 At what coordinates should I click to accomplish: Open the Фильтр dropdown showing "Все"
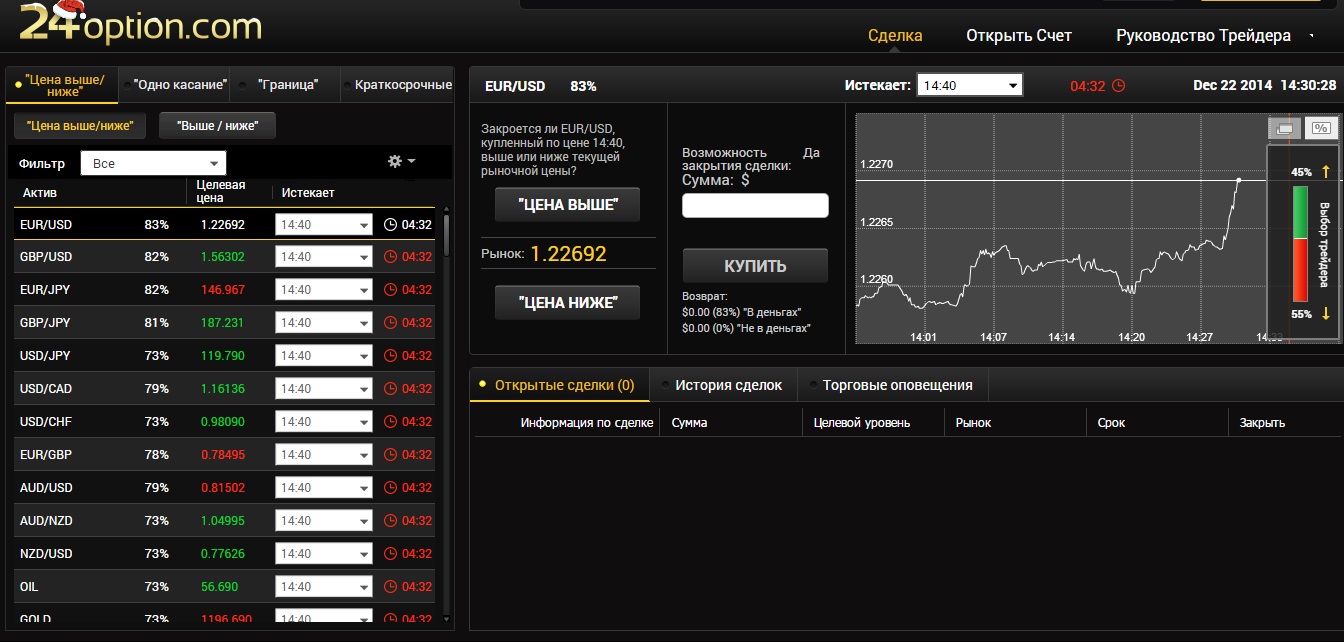(x=153, y=163)
